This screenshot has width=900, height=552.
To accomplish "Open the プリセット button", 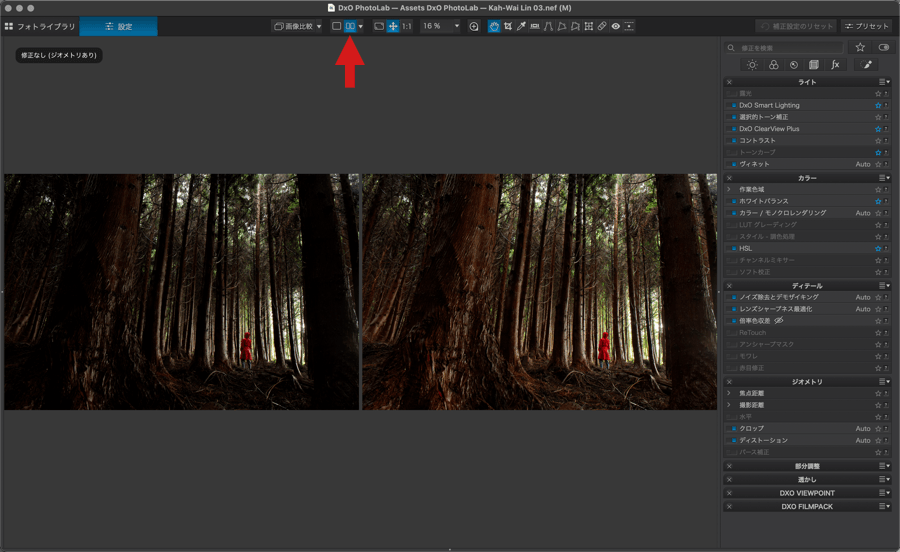I will tap(867, 26).
